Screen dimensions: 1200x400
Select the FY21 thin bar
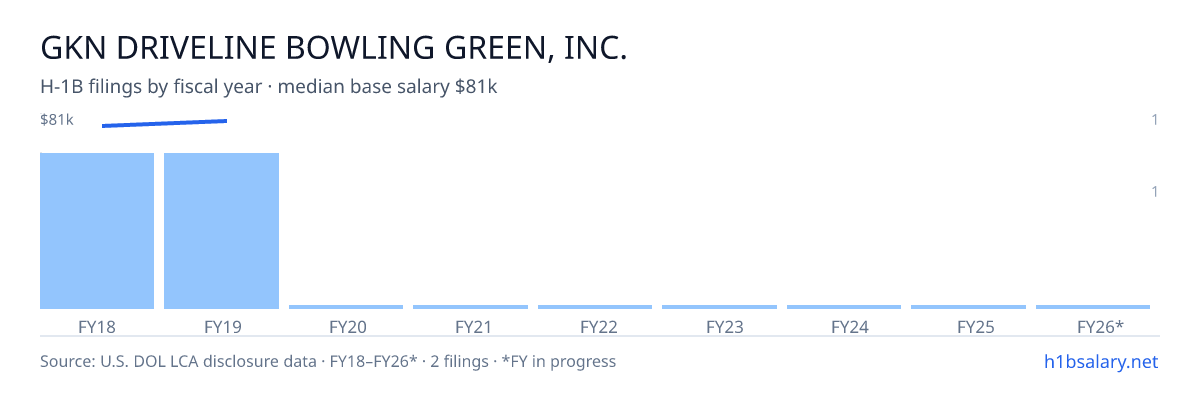[470, 307]
